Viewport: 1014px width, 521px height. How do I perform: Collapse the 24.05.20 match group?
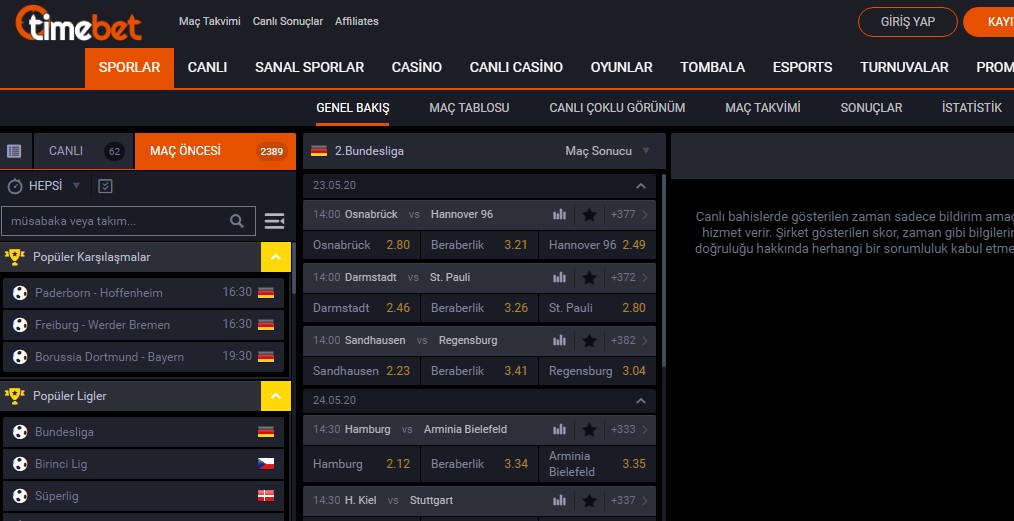pos(641,401)
